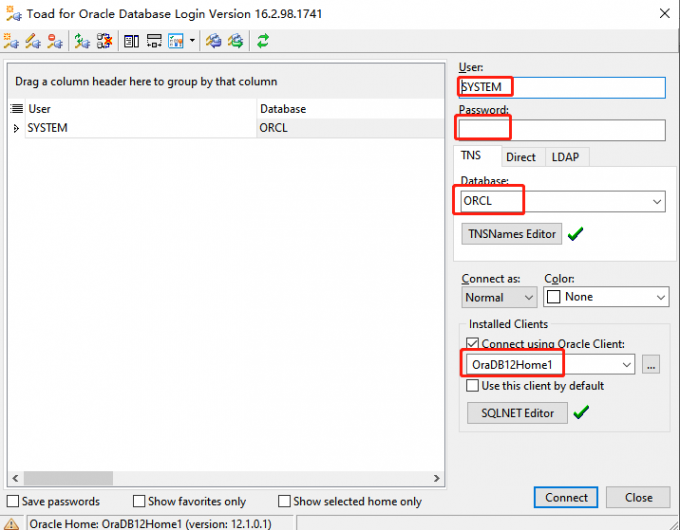This screenshot has width=680, height=530.
Task: Click the row indicator header grid icon
Action: pyautogui.click(x=16, y=108)
